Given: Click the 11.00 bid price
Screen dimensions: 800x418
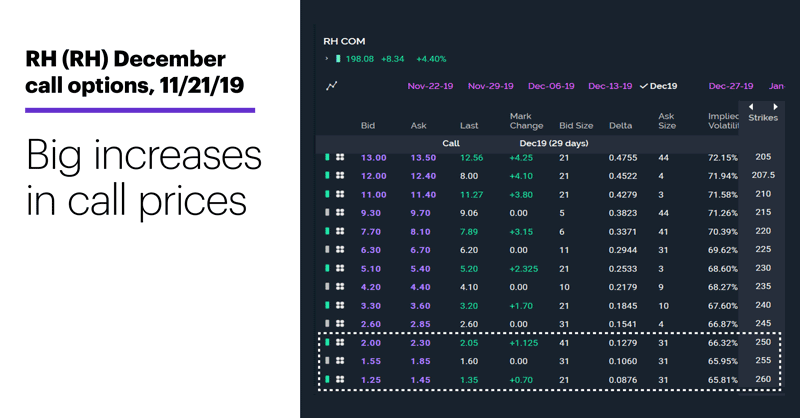Looking at the screenshot, I should (373, 194).
